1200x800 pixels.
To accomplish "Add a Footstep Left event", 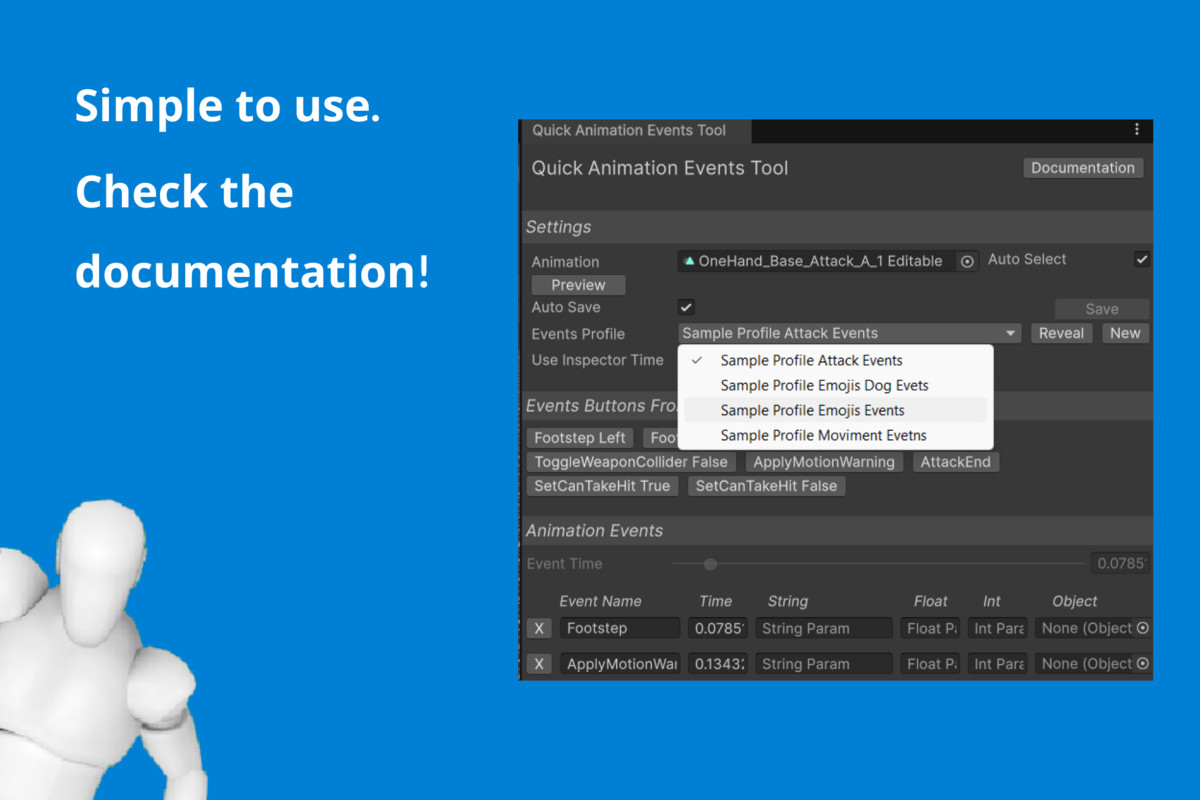I will coord(580,438).
